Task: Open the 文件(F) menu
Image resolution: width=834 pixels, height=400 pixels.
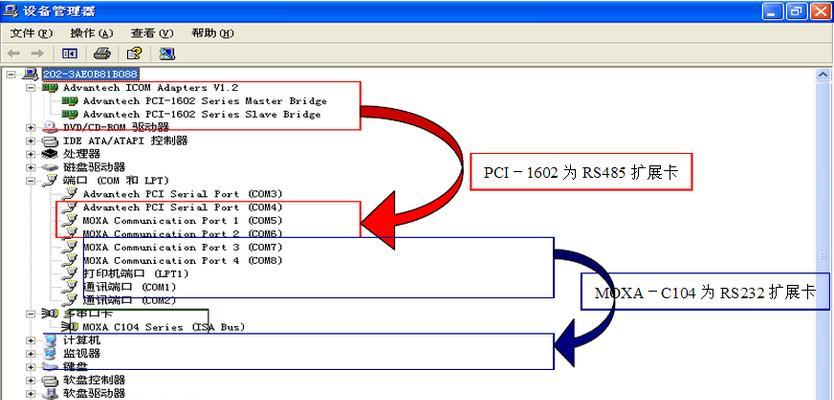Action: [x=31, y=34]
